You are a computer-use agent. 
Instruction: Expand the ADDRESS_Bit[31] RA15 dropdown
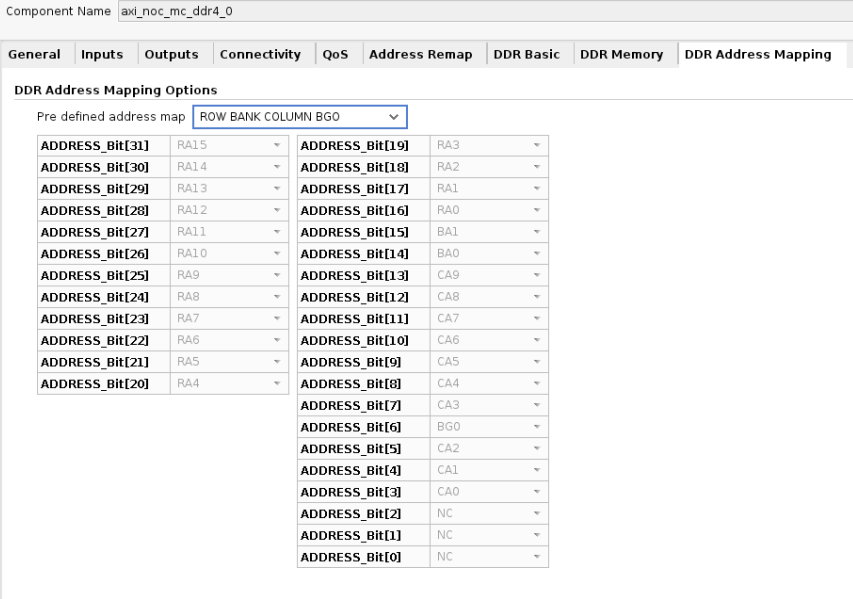[229, 146]
